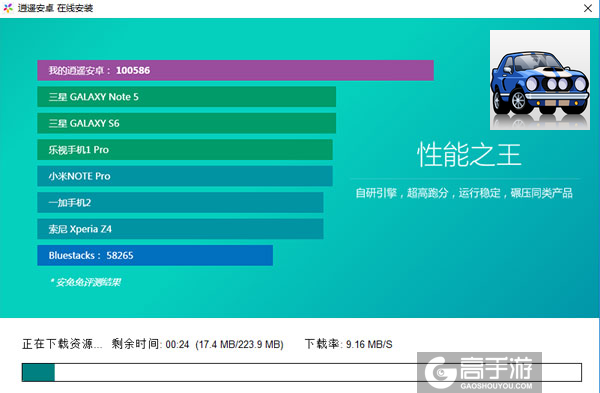
Task: Click the 小米NOTE Pro bar
Action: [185, 176]
